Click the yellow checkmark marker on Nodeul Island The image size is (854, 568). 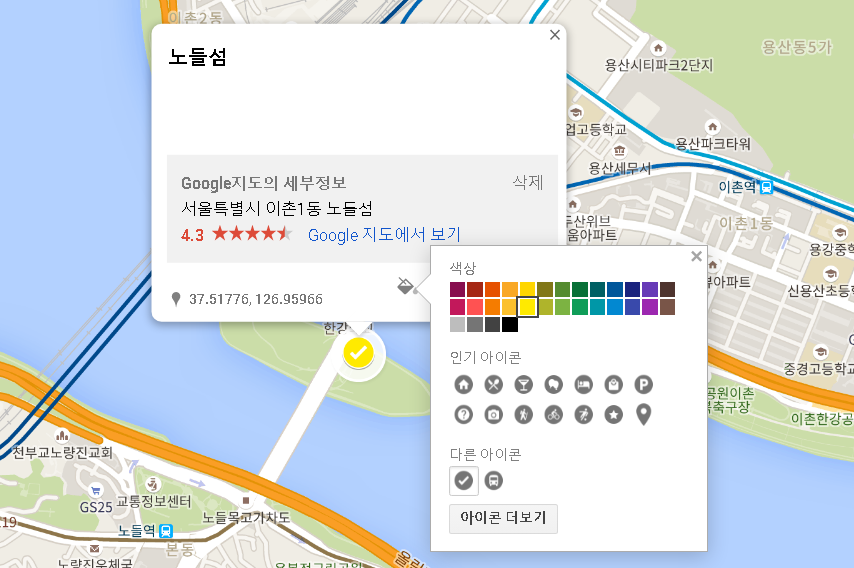tap(358, 353)
